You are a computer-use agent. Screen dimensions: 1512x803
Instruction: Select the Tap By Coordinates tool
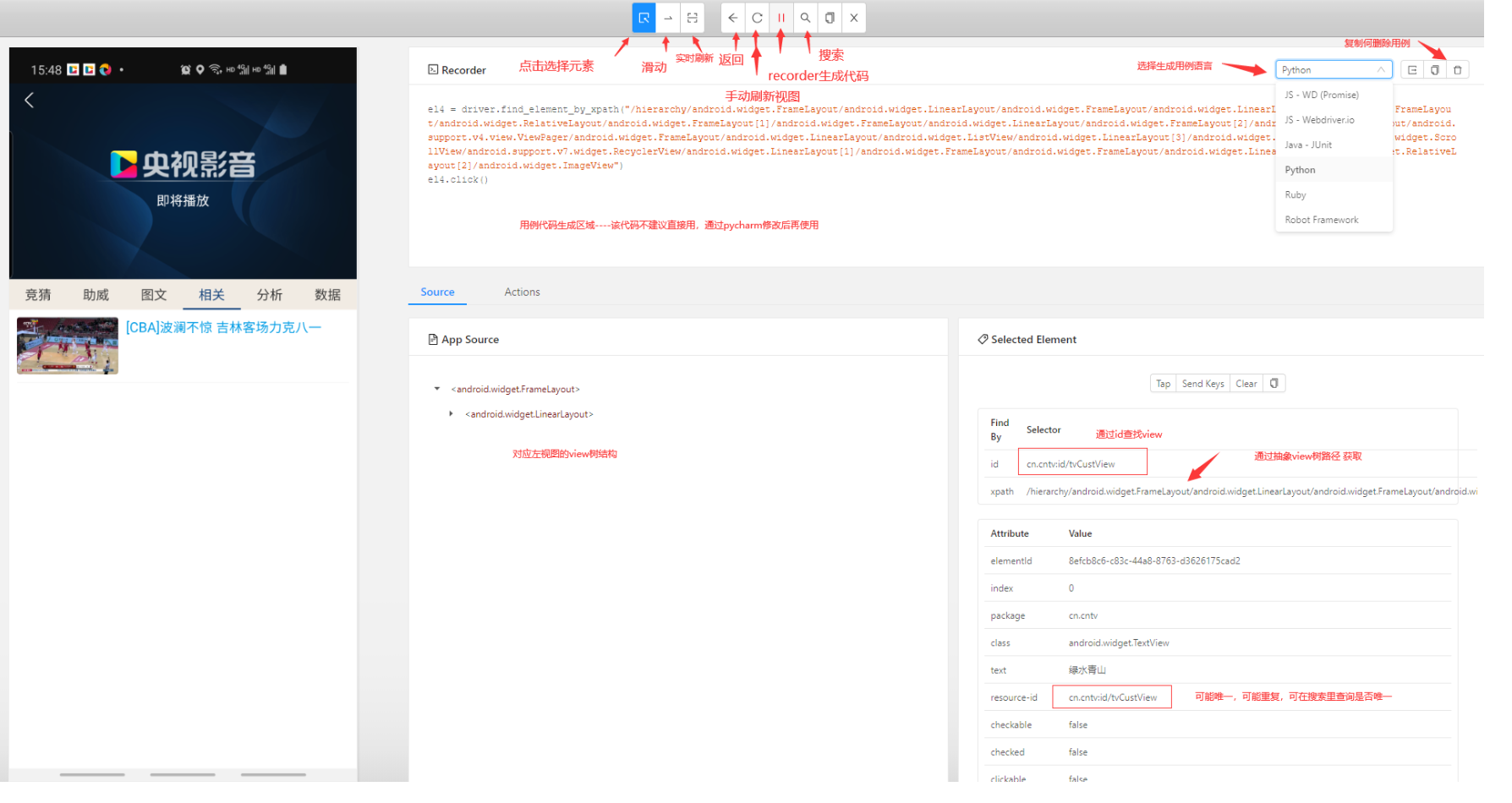[693, 18]
